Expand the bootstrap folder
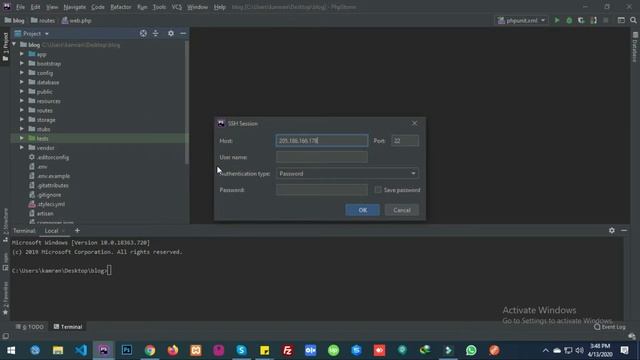The image size is (640, 360). (22, 63)
